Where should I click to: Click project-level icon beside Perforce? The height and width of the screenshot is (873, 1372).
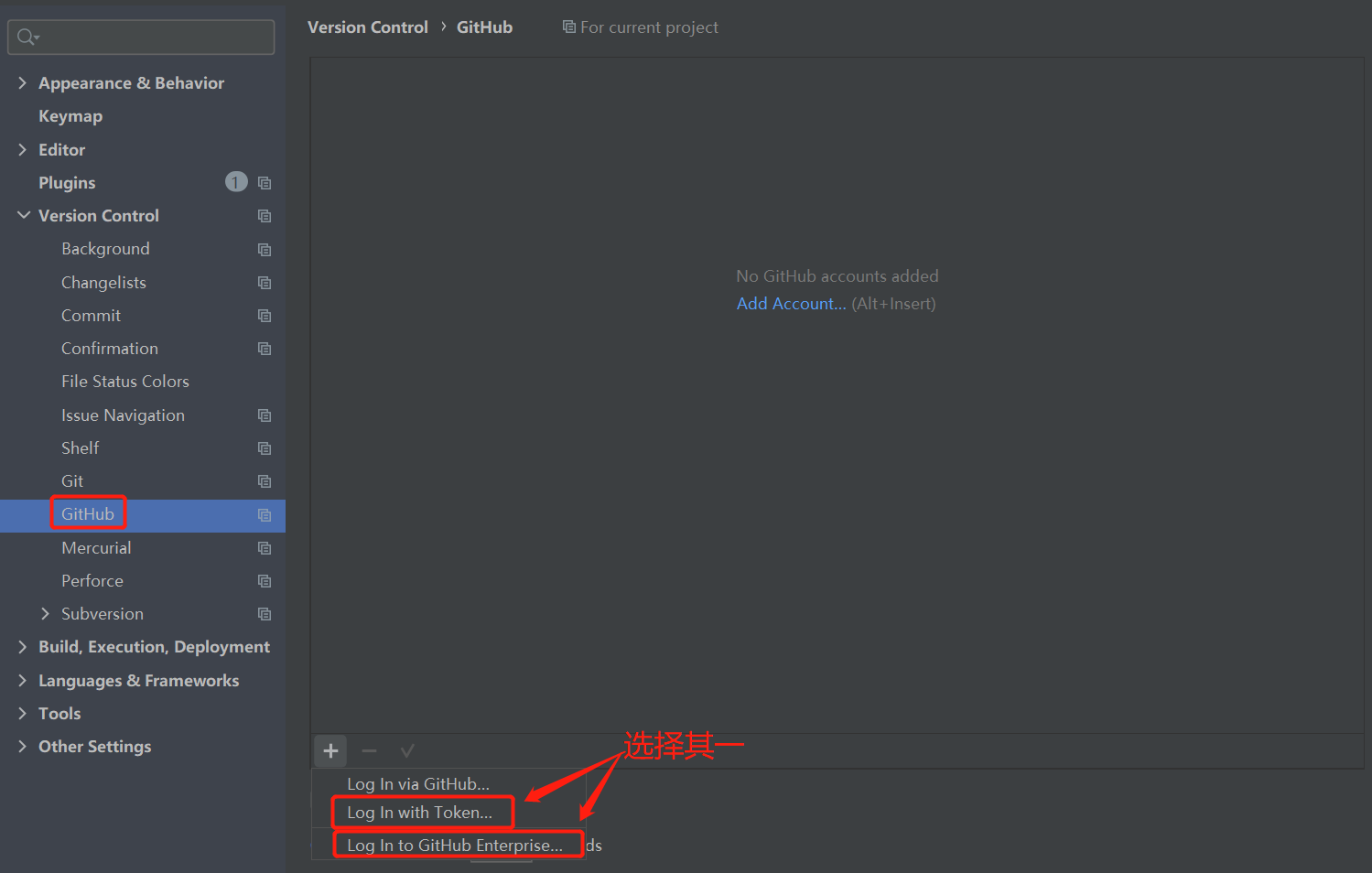265,581
